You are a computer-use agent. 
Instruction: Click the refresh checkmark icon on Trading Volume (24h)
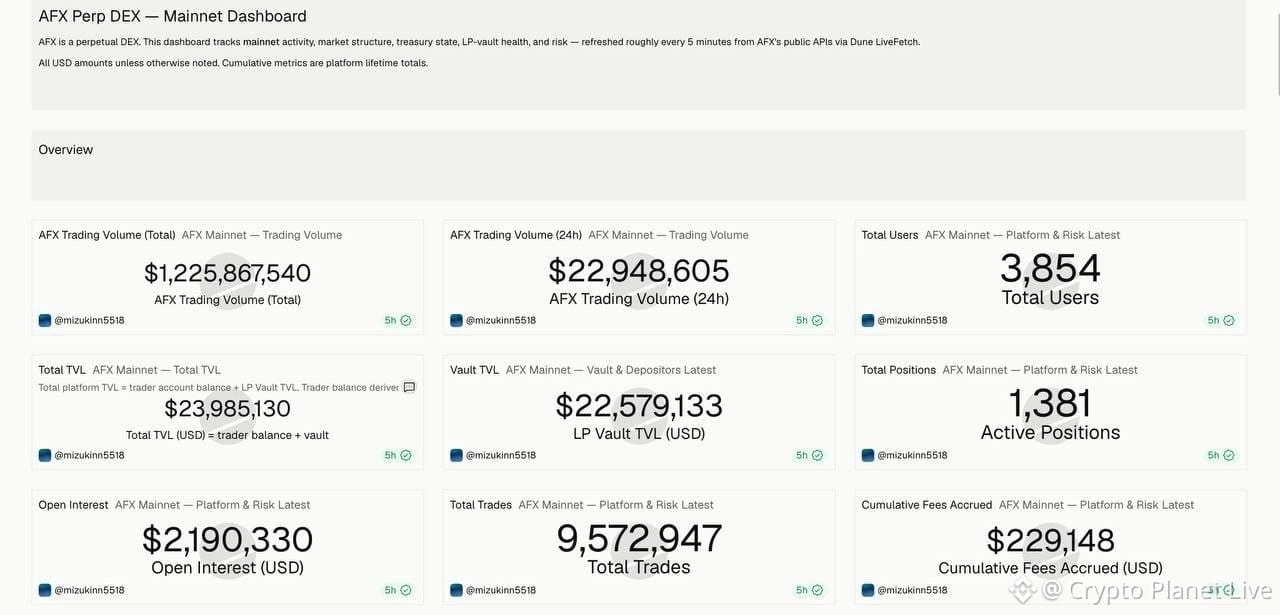point(817,321)
